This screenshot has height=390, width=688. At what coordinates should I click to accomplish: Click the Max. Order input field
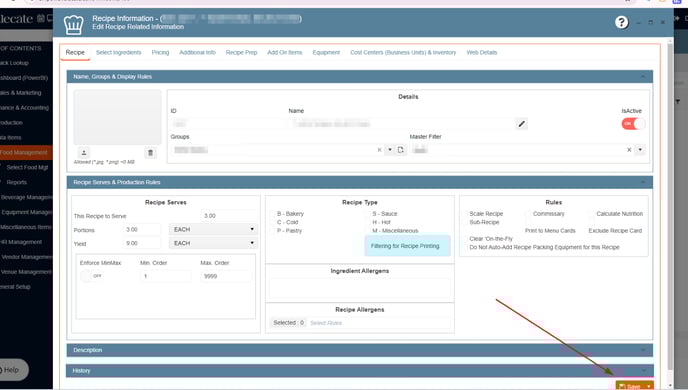click(x=226, y=276)
